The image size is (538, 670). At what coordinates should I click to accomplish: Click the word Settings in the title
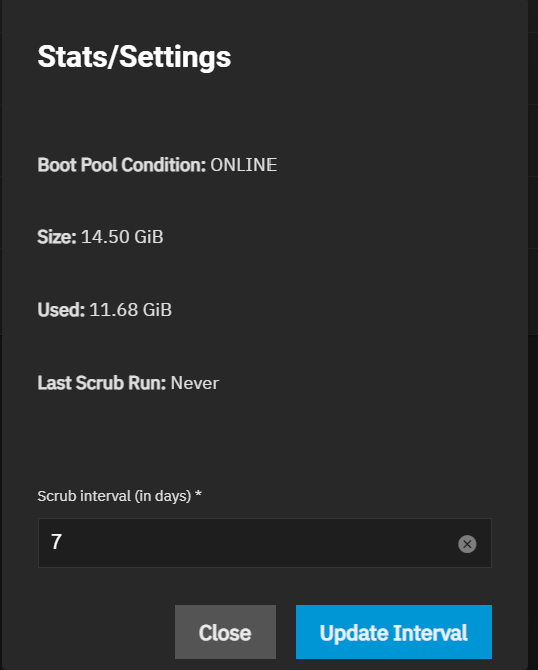pyautogui.click(x=175, y=56)
